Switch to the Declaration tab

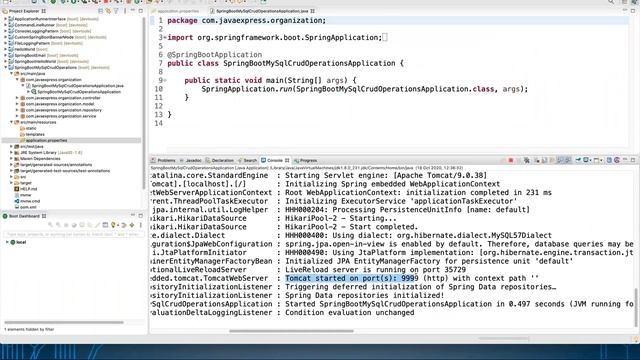(220, 160)
